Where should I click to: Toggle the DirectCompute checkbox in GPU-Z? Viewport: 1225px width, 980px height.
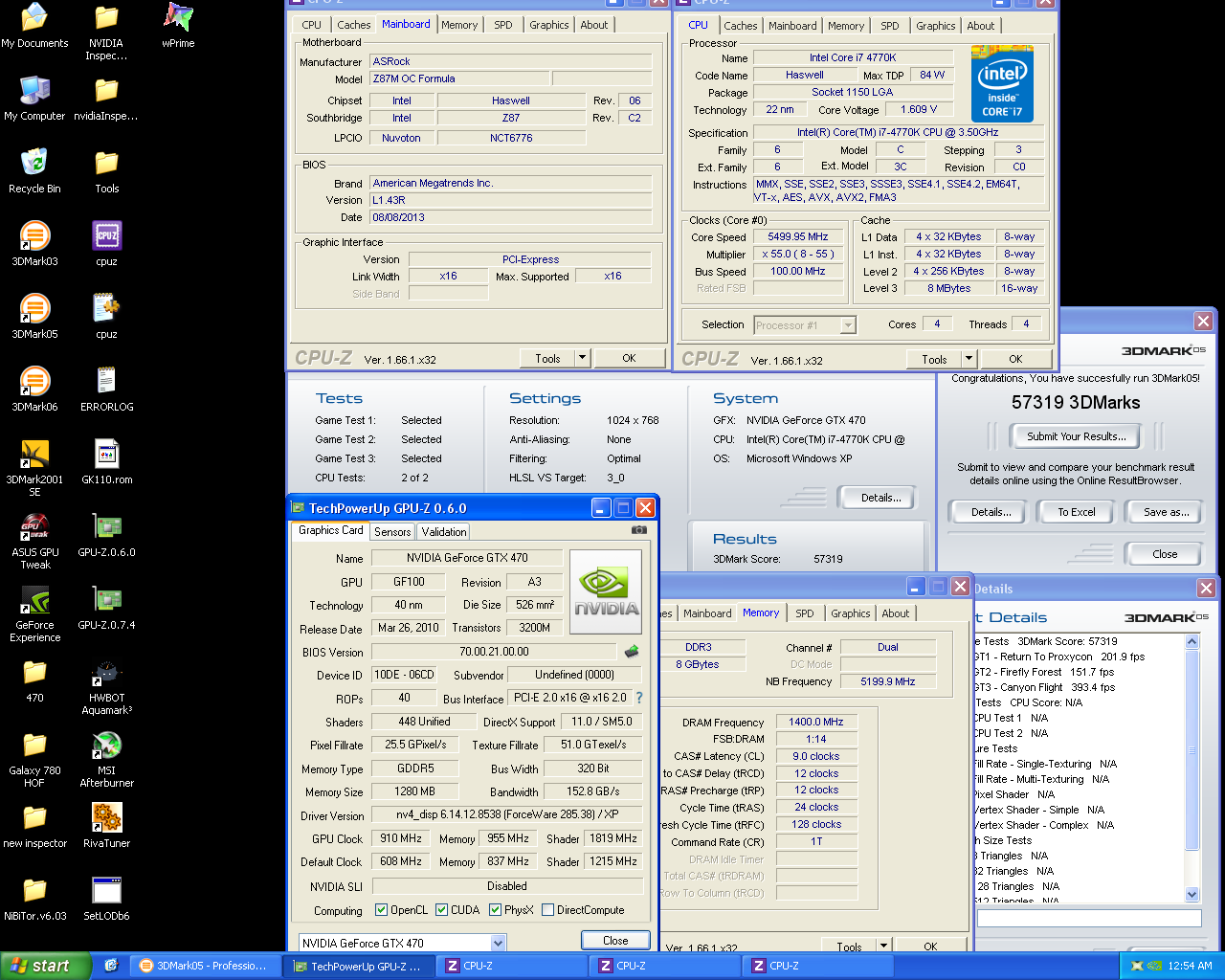(547, 910)
